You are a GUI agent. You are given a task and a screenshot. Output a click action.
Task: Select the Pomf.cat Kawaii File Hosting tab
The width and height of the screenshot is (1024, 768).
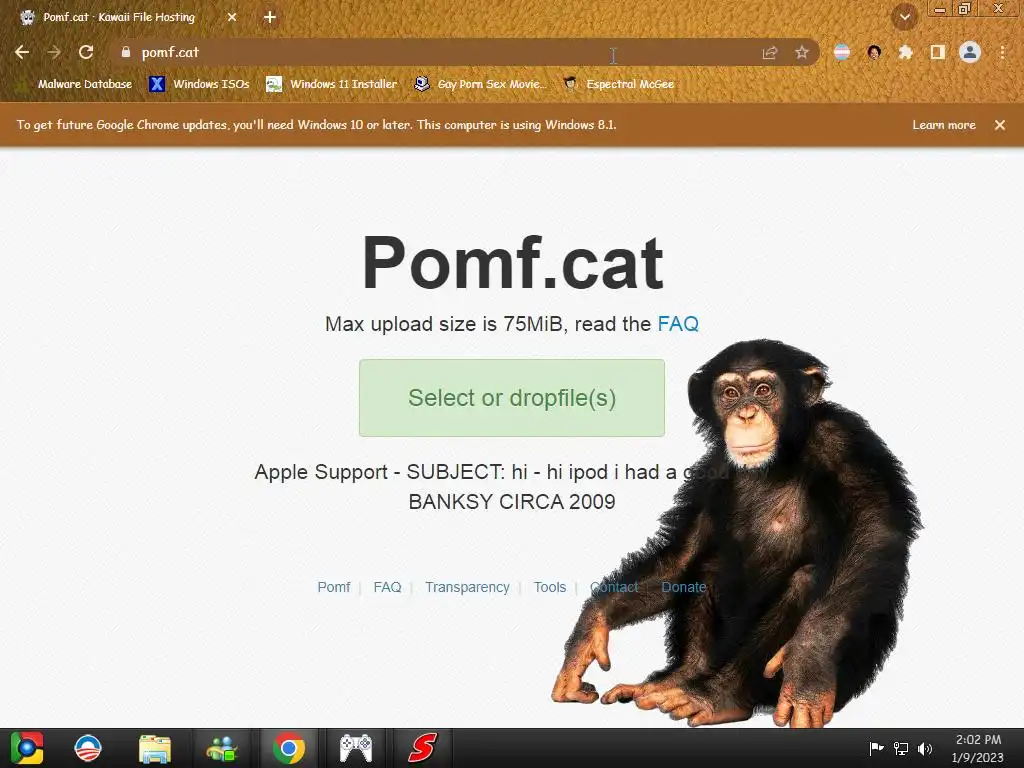(119, 18)
